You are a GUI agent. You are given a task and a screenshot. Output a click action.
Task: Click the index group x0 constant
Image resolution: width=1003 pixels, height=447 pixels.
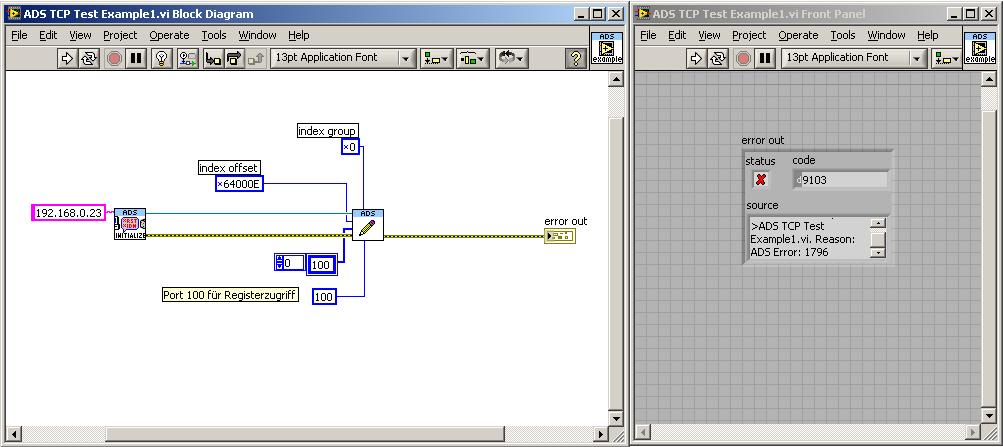click(350, 147)
